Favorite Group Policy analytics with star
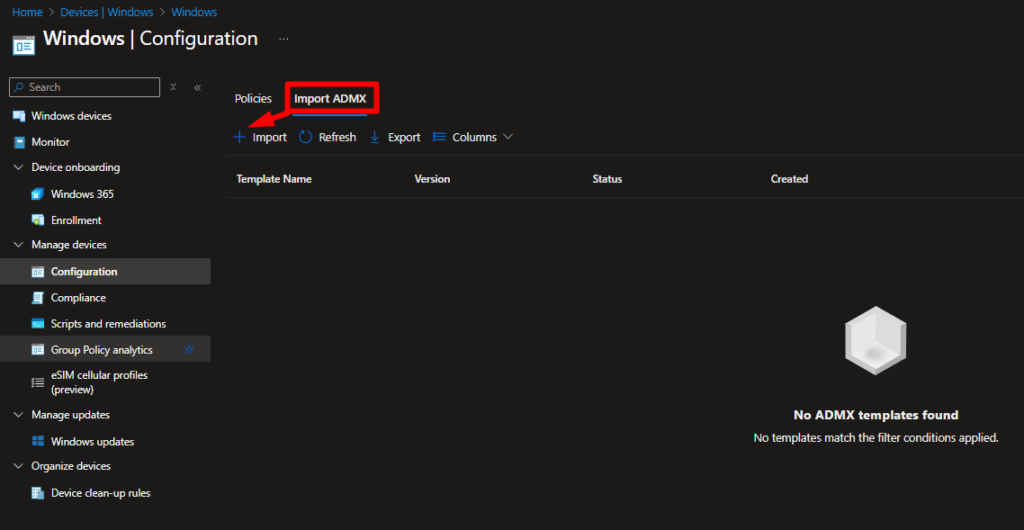The image size is (1024, 530). pos(189,350)
